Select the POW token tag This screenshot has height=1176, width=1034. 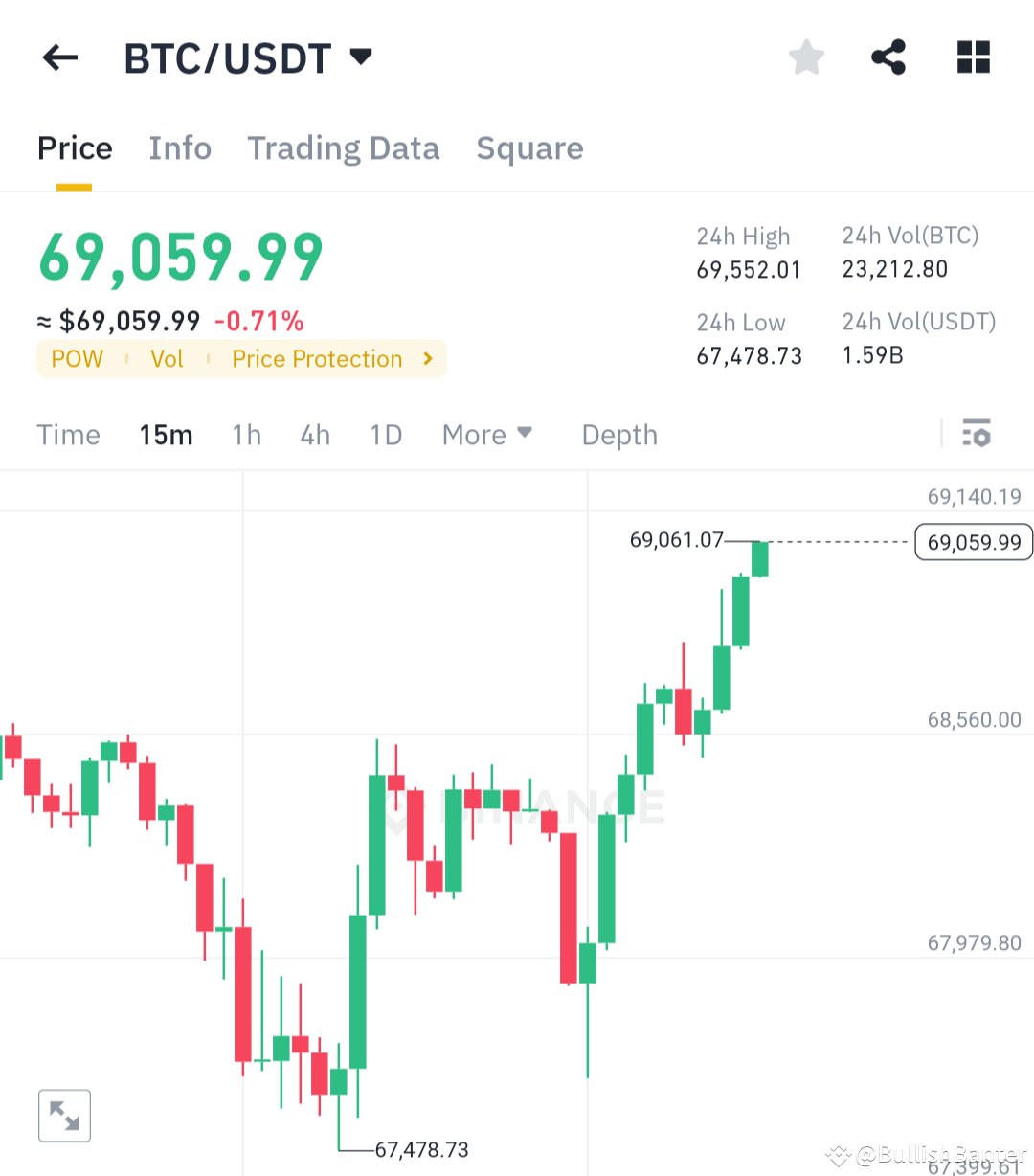(x=77, y=358)
